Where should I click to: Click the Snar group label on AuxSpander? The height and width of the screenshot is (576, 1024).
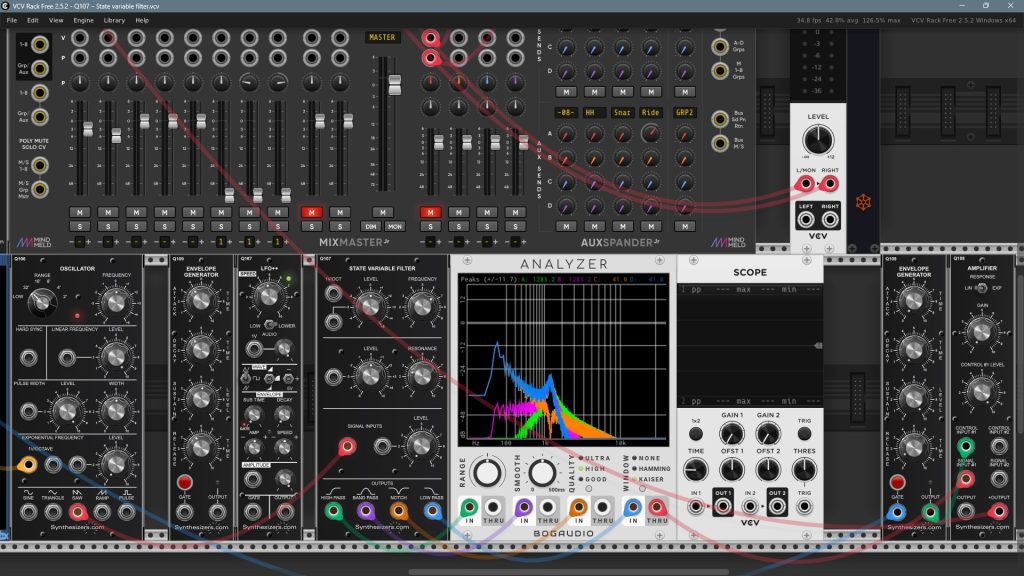click(622, 112)
